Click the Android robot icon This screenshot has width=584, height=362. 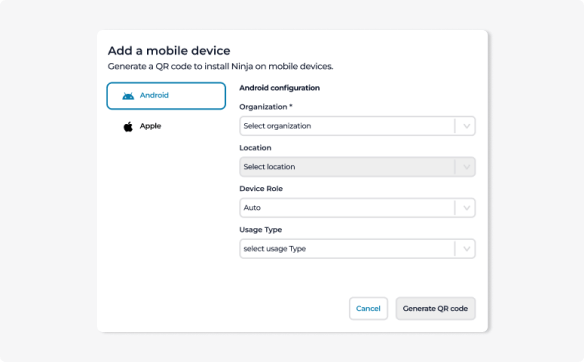tap(128, 96)
